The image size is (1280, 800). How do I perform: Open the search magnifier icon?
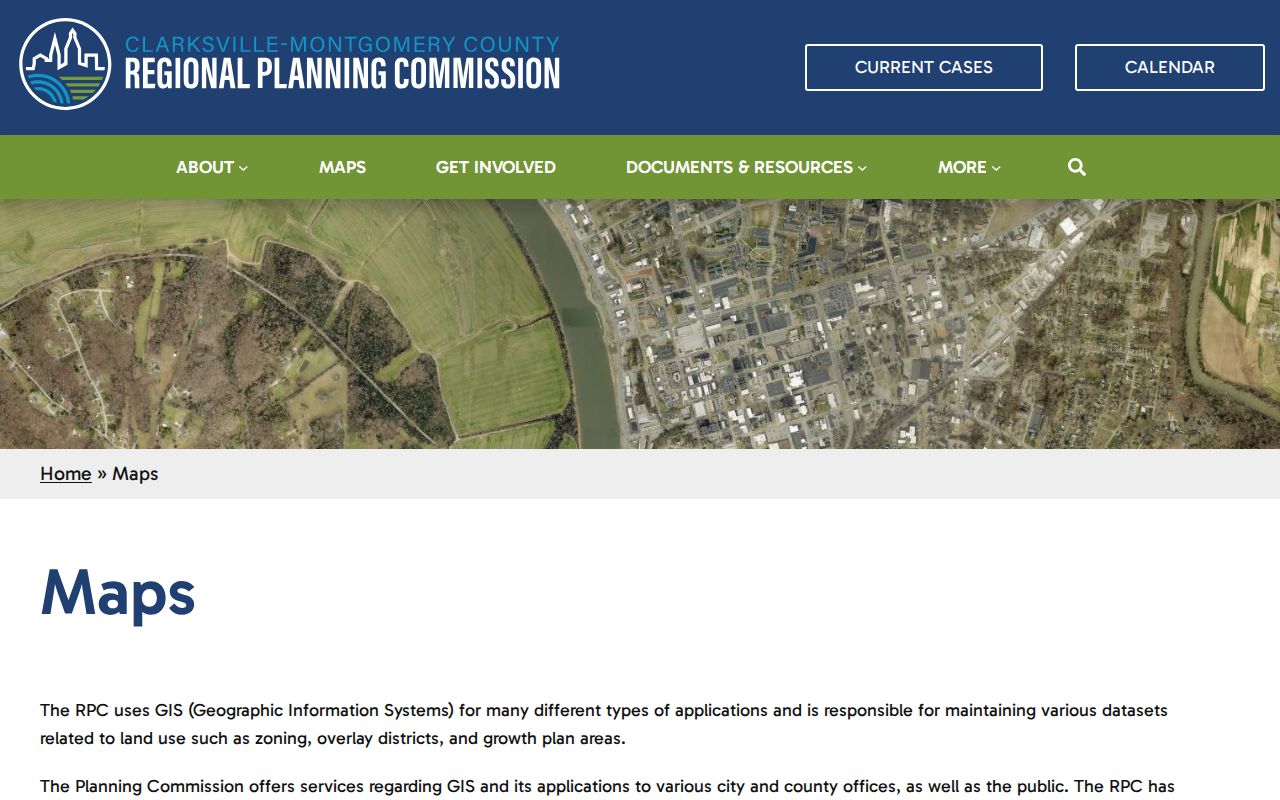point(1076,167)
